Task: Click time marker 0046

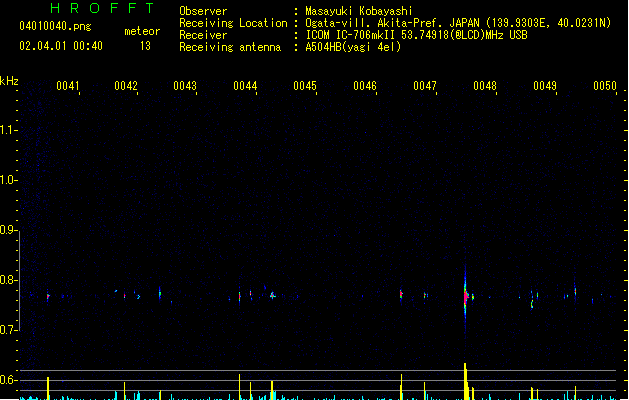Action: [x=365, y=86]
